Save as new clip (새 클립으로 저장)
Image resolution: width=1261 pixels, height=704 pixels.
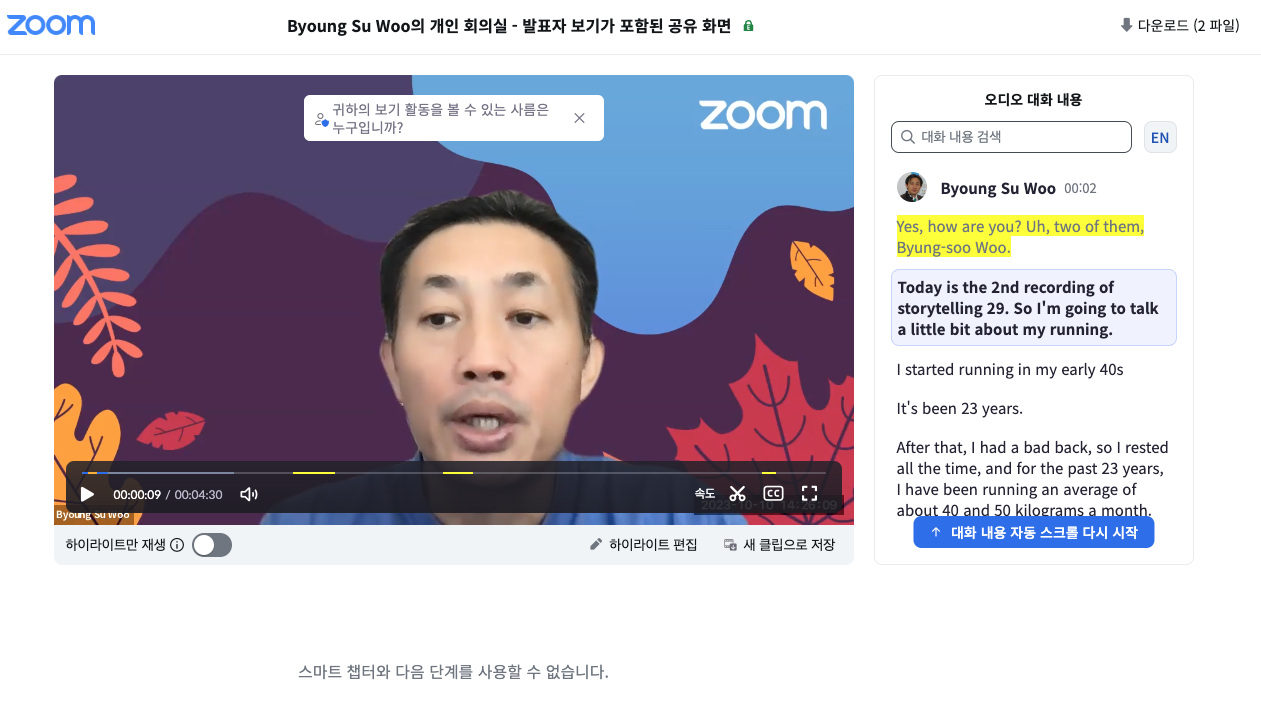coord(779,545)
